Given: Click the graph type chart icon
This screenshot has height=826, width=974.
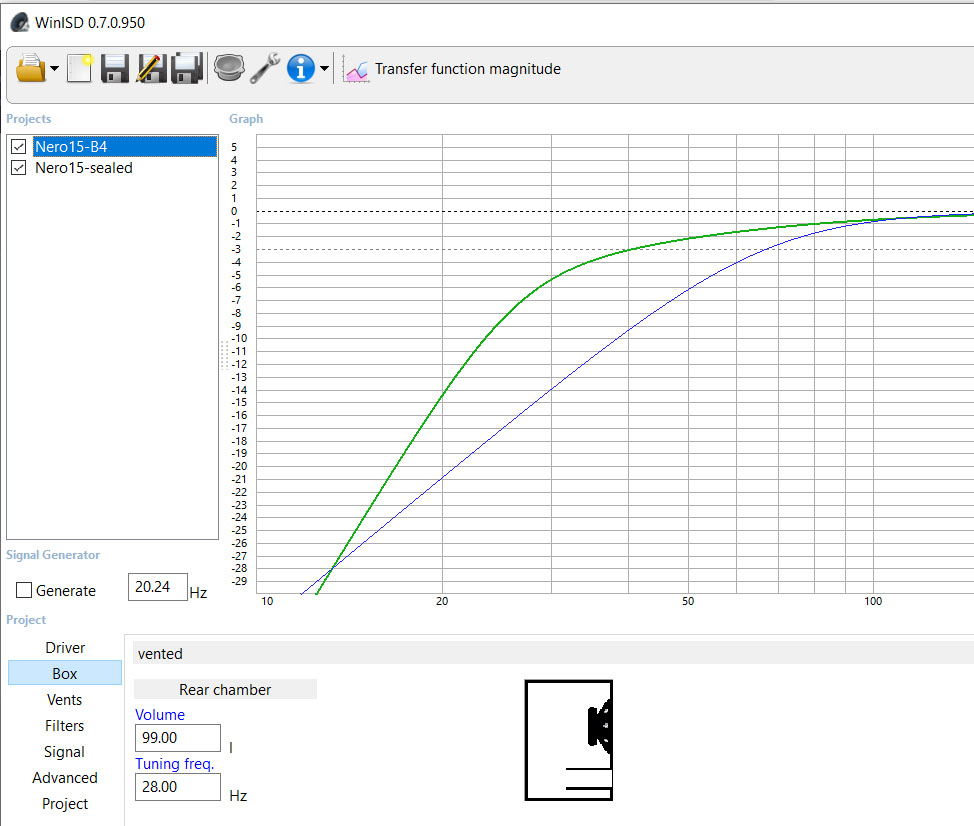Looking at the screenshot, I should click(357, 69).
